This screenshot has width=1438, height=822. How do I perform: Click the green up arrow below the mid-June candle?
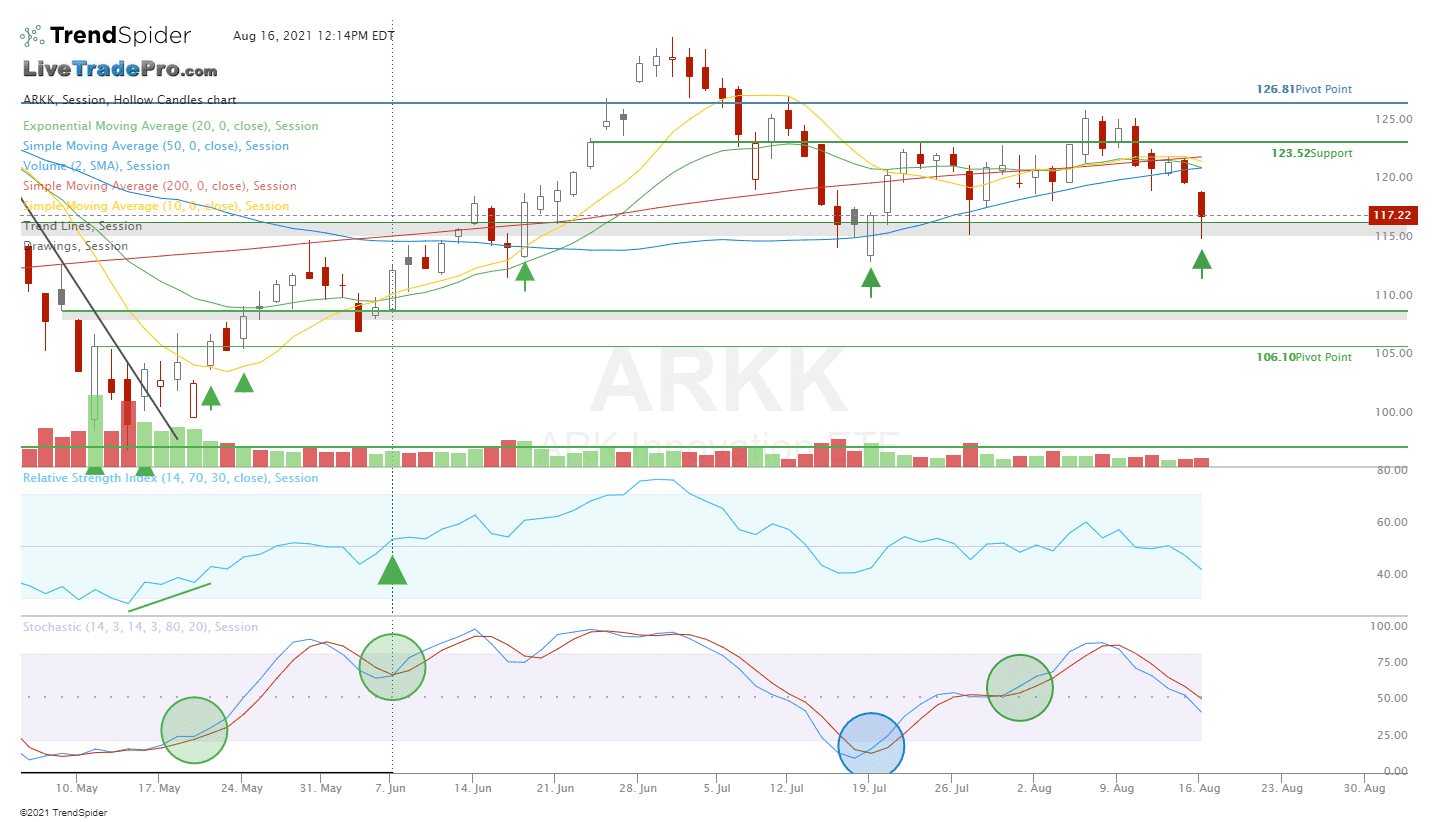[525, 271]
